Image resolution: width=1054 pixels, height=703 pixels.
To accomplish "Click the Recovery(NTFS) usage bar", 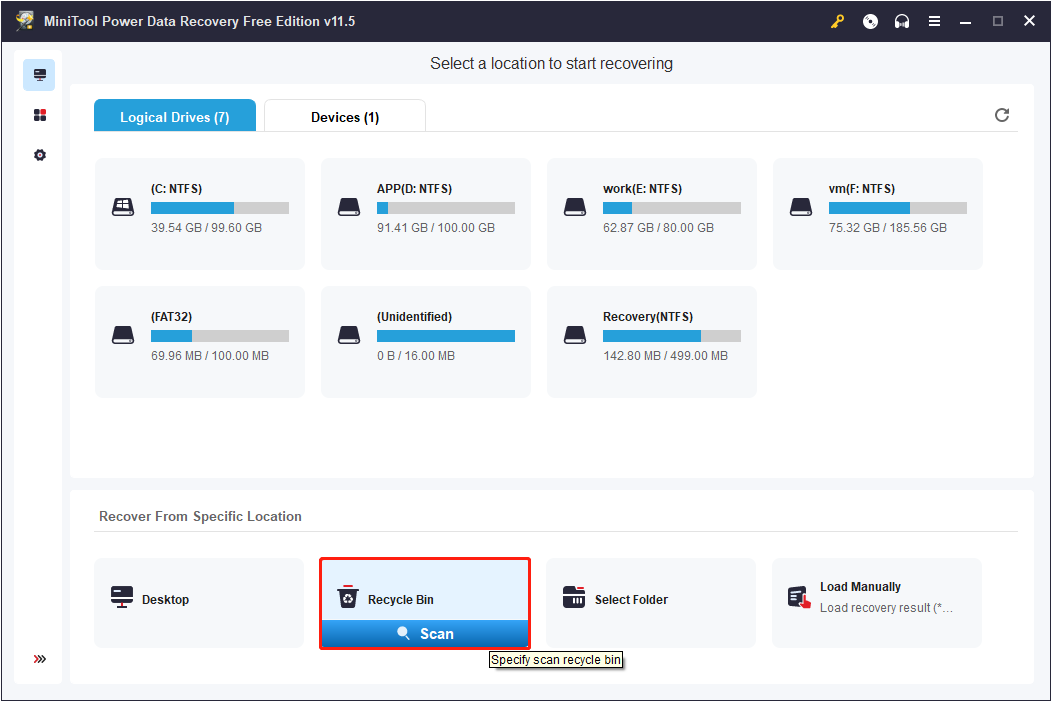I will [672, 336].
